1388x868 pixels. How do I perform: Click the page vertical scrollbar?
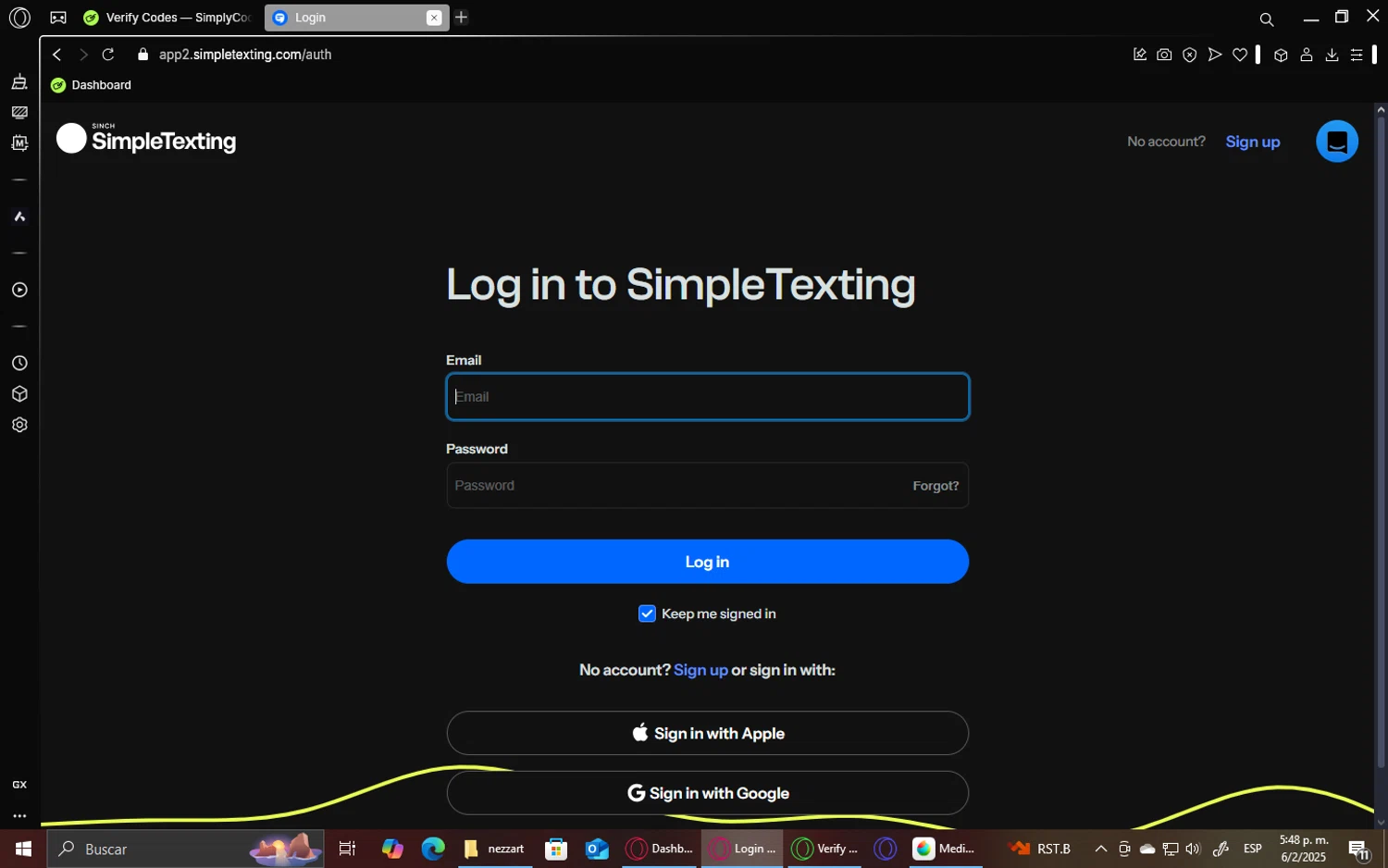point(1381,444)
